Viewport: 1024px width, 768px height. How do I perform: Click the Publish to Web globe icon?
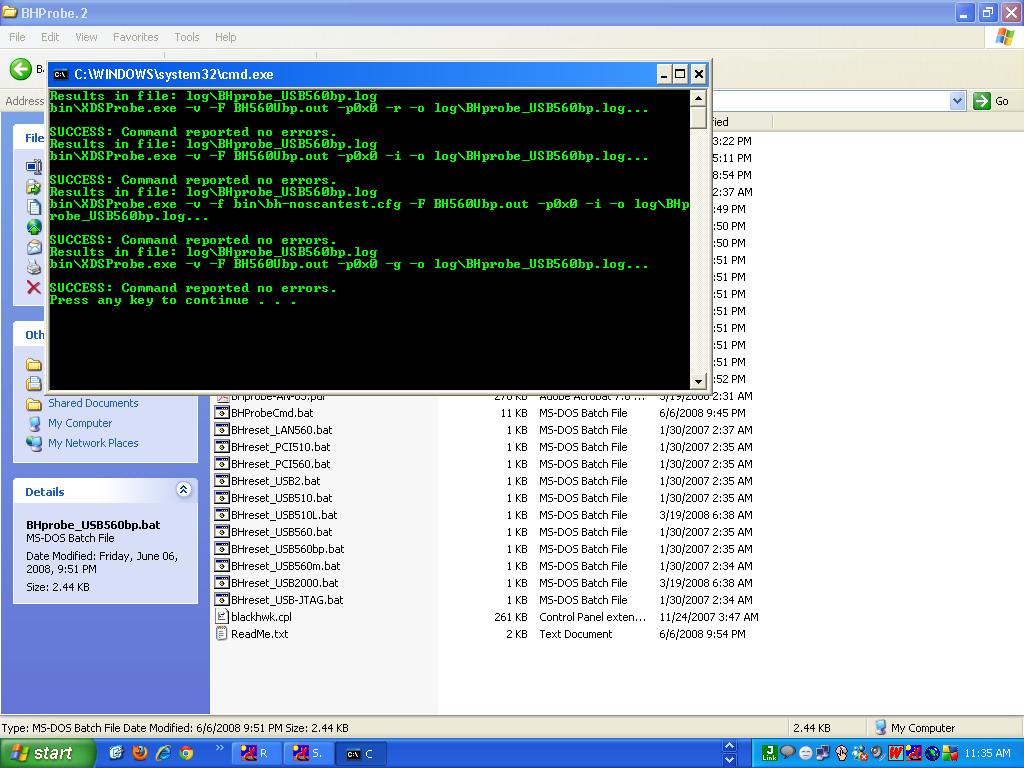click(x=33, y=227)
